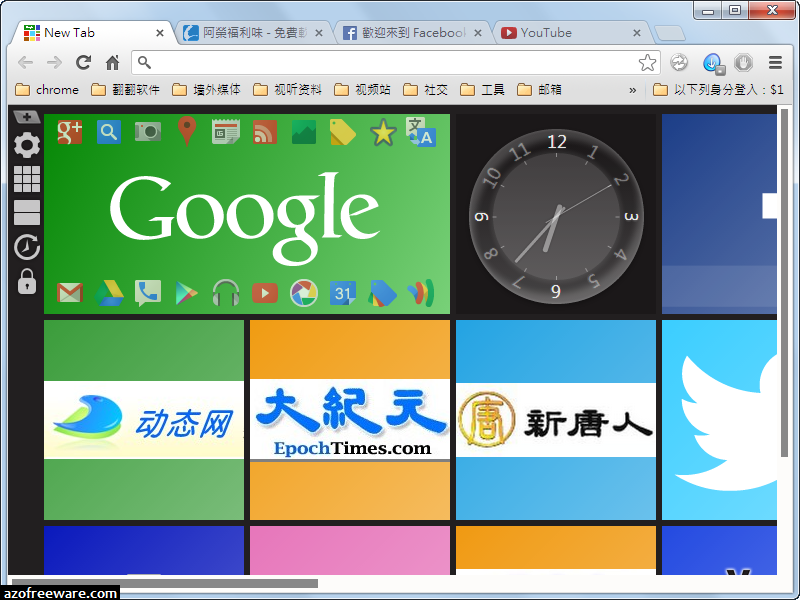Open Google Voice phone icon
This screenshot has height=600, width=800.
(148, 293)
